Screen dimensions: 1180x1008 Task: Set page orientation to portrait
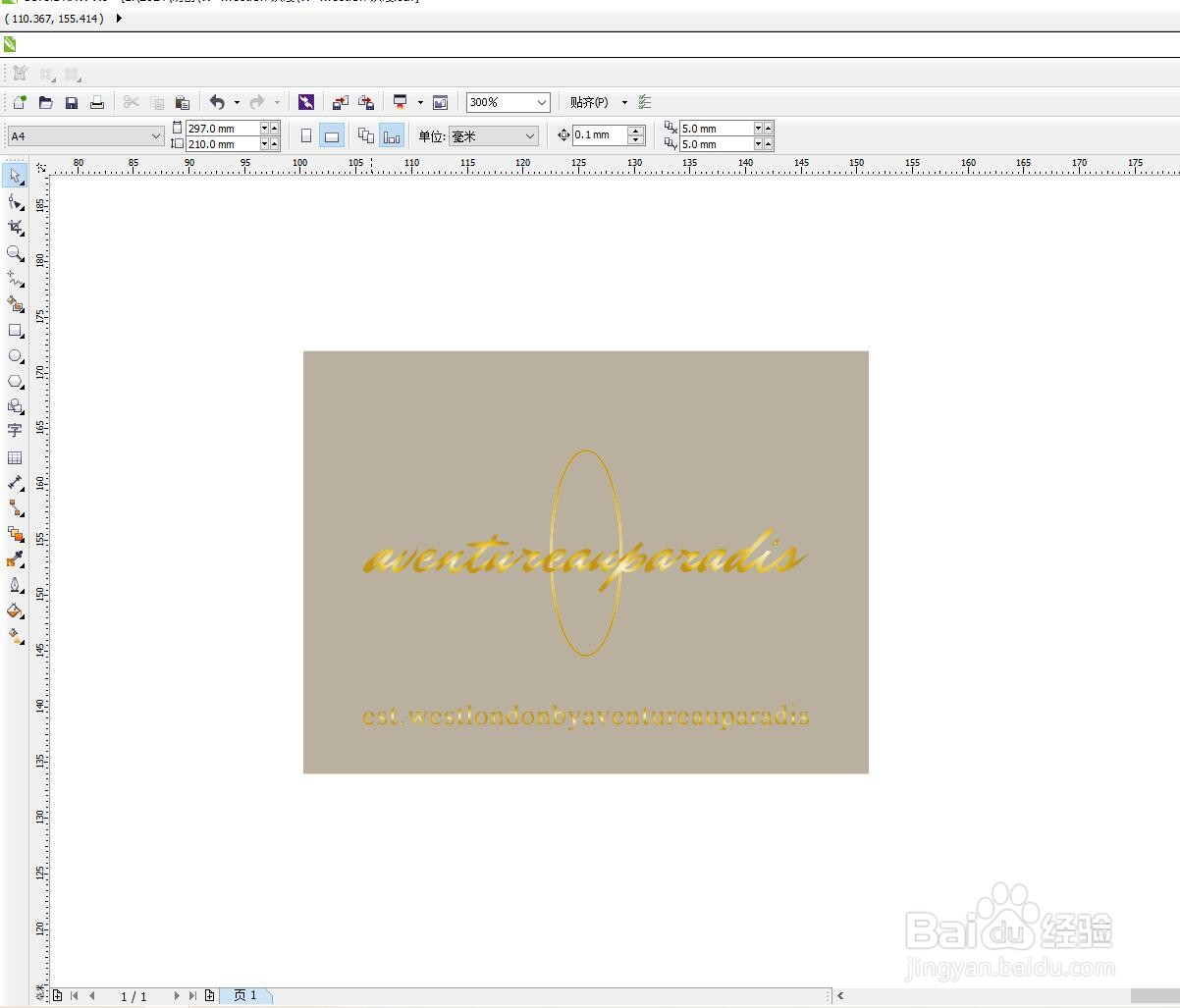pos(306,136)
